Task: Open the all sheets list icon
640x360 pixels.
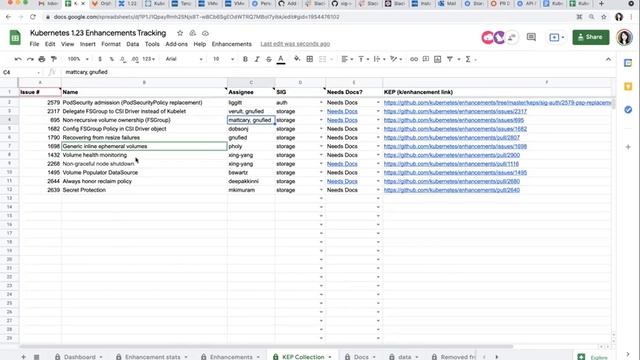Action: 36,357
